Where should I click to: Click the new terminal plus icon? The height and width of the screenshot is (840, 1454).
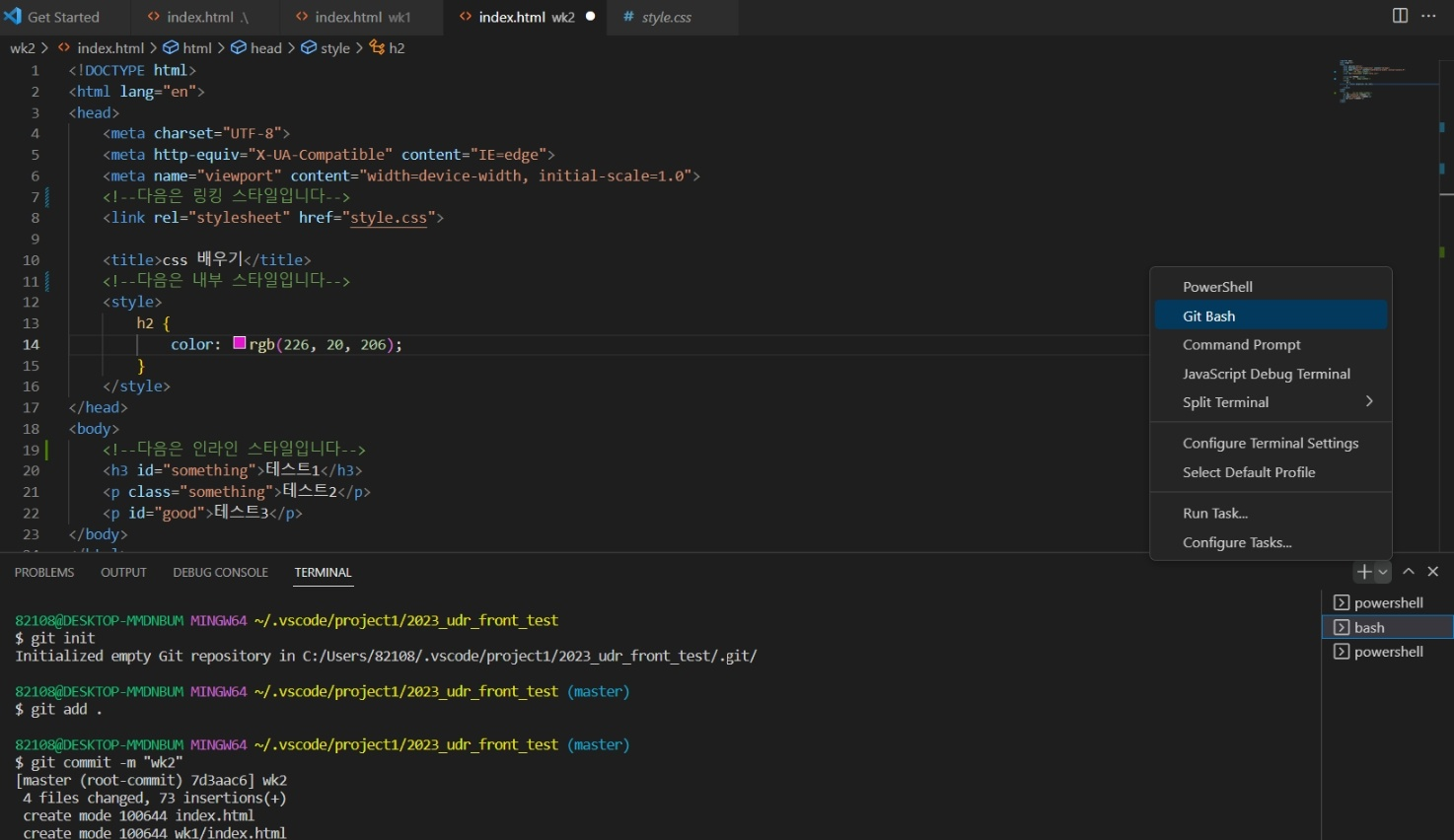1364,572
